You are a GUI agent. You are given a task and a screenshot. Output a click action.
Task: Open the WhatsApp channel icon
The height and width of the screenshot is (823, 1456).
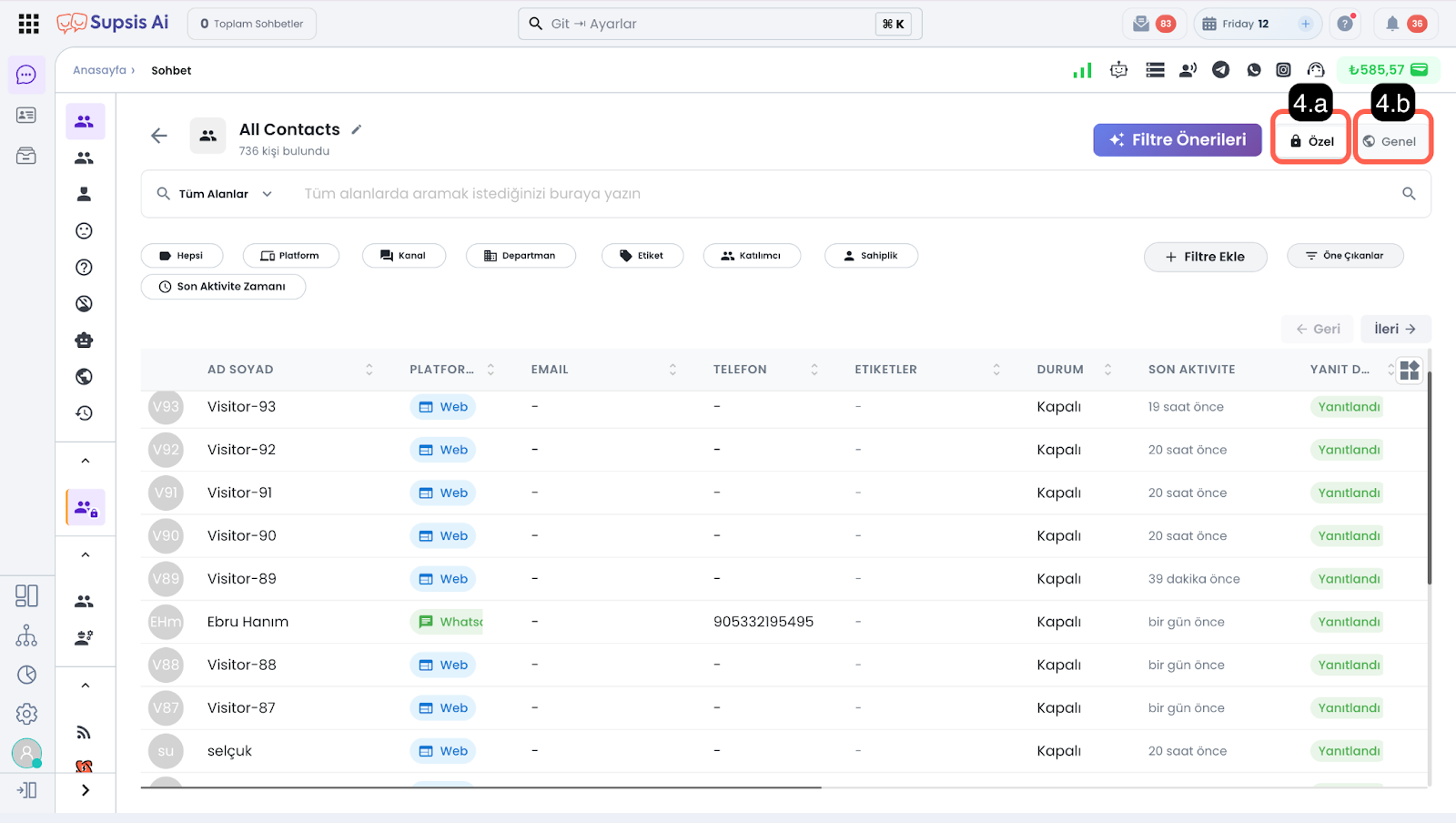1254,70
